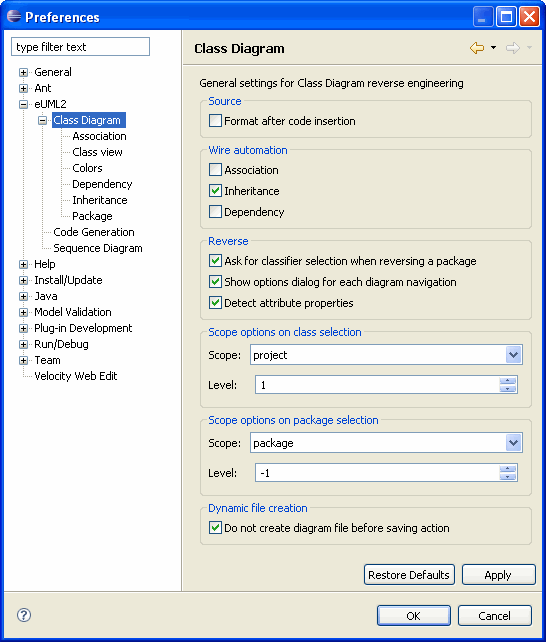Toggle Detect attribute properties checkbox
The width and height of the screenshot is (546, 642).
(215, 303)
